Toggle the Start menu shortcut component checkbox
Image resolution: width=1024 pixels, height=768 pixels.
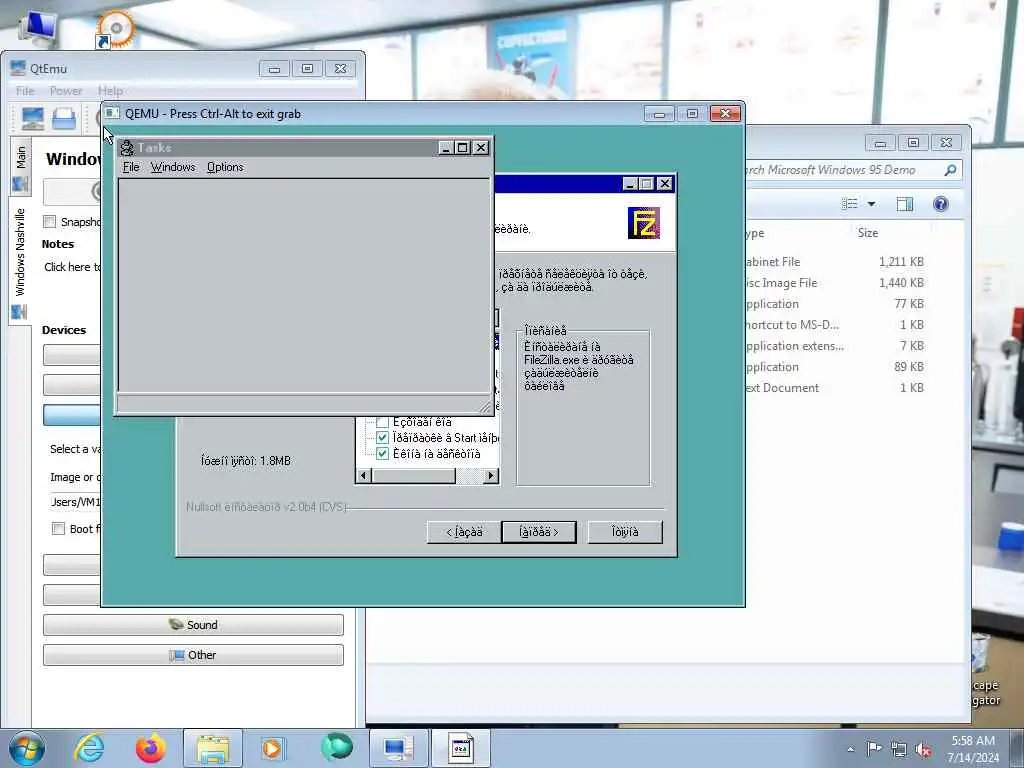pyautogui.click(x=383, y=438)
